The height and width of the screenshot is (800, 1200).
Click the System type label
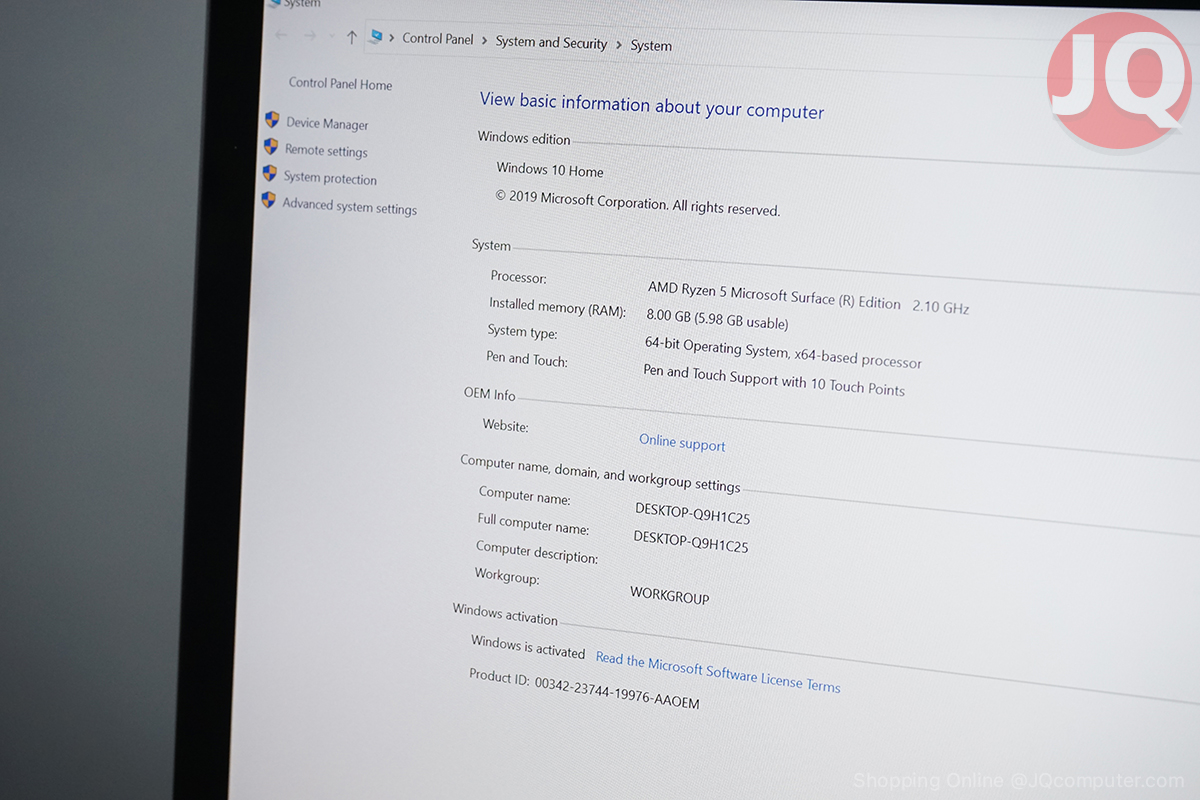[x=522, y=331]
